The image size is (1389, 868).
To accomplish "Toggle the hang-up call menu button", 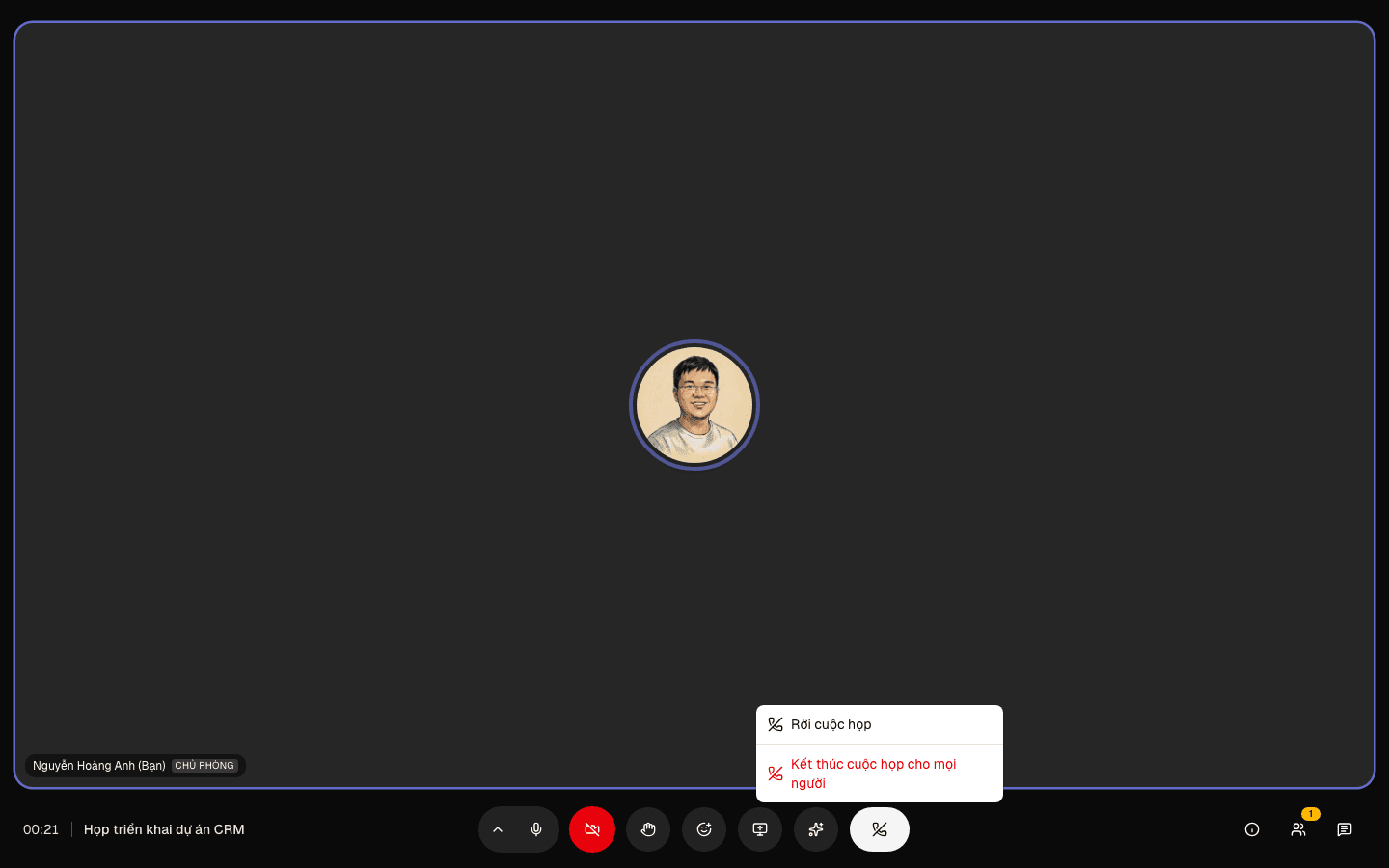I will tap(880, 829).
